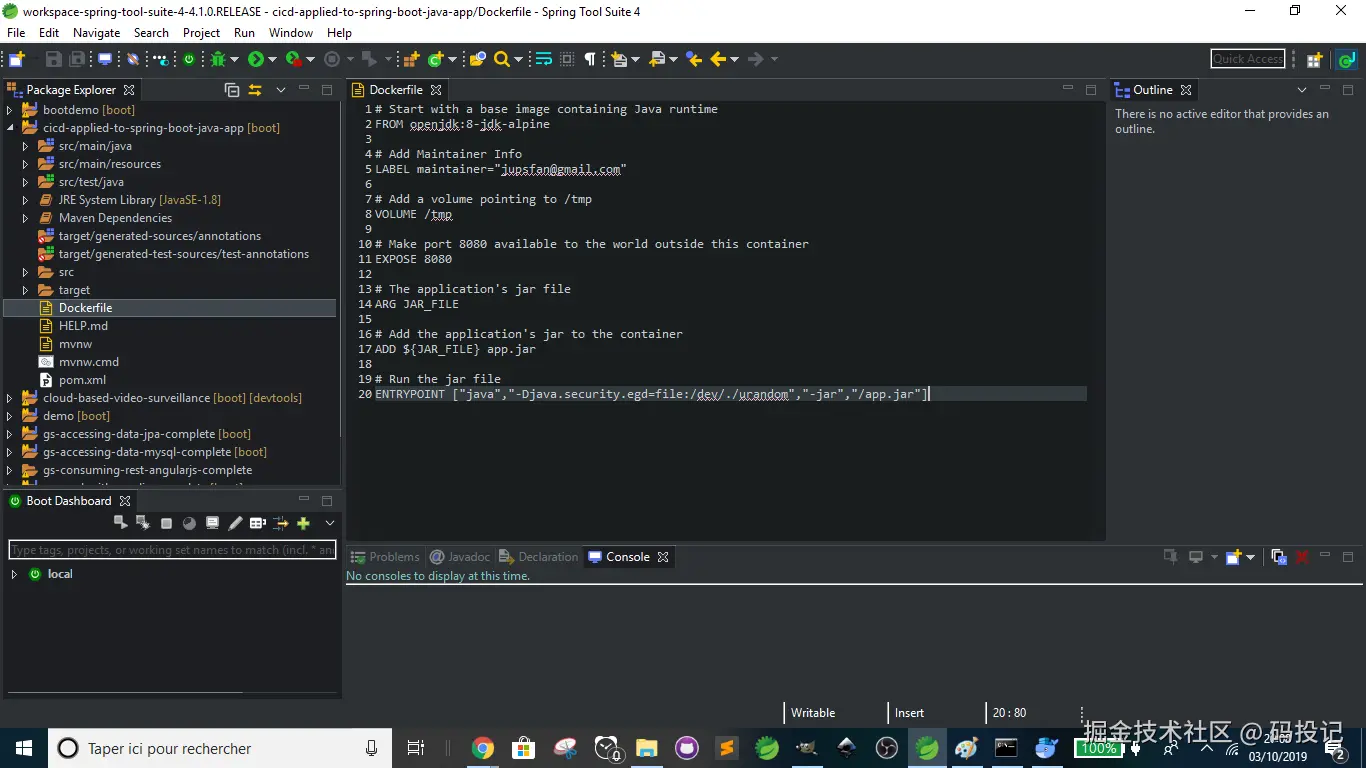Image resolution: width=1366 pixels, height=768 pixels.
Task: Expand src/main/java folder
Action: (x=26, y=146)
